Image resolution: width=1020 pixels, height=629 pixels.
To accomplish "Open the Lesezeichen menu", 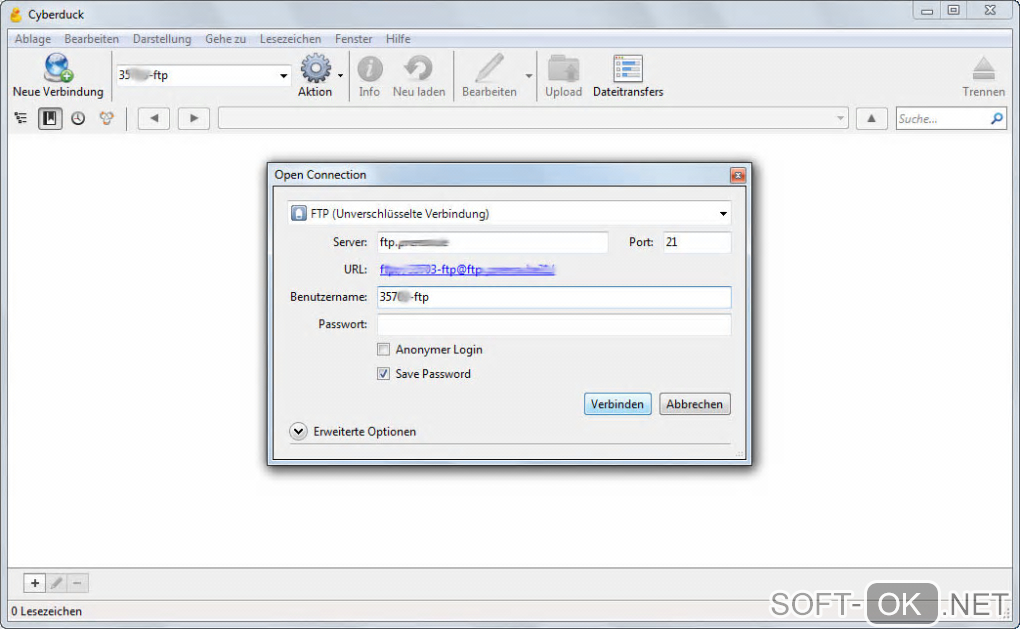I will (290, 39).
